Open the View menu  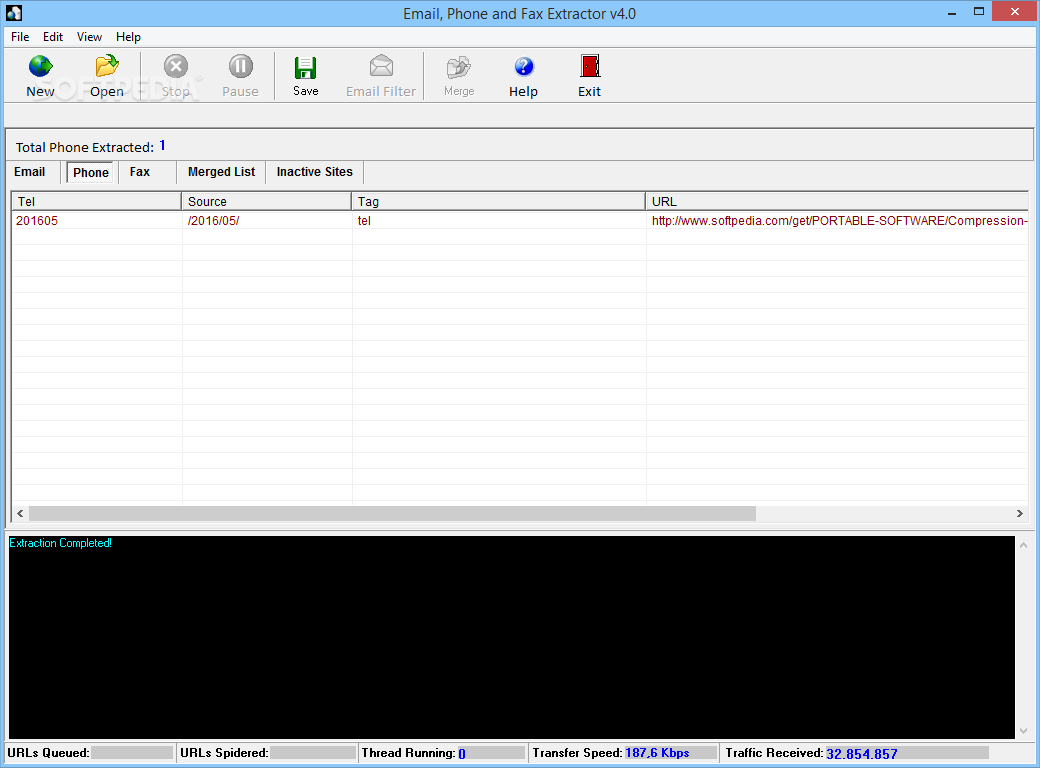[89, 37]
